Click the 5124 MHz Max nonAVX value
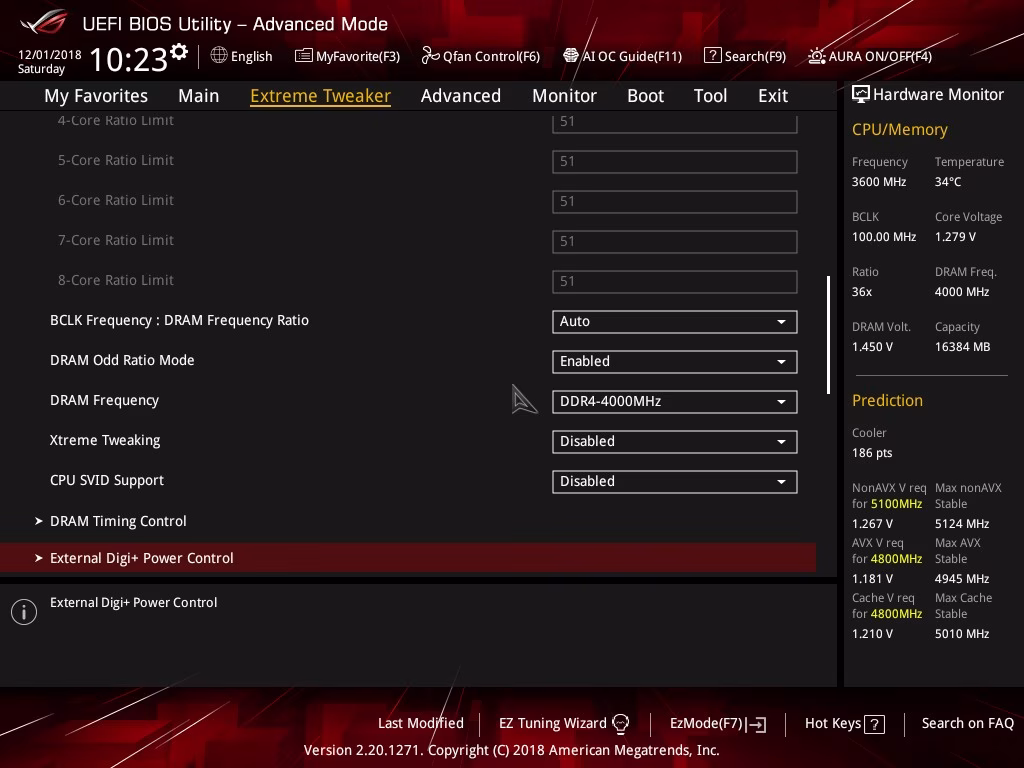Viewport: 1024px width, 768px height. (961, 524)
